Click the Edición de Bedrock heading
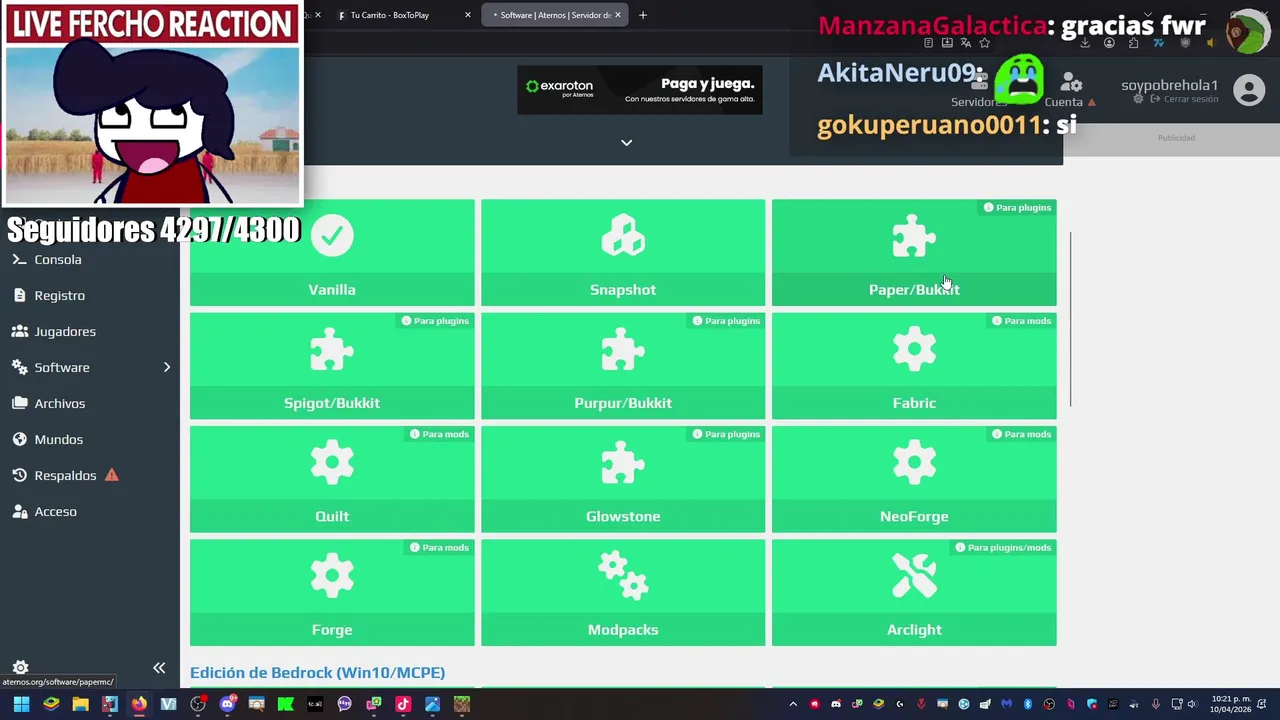Image resolution: width=1280 pixels, height=720 pixels. [x=317, y=673]
